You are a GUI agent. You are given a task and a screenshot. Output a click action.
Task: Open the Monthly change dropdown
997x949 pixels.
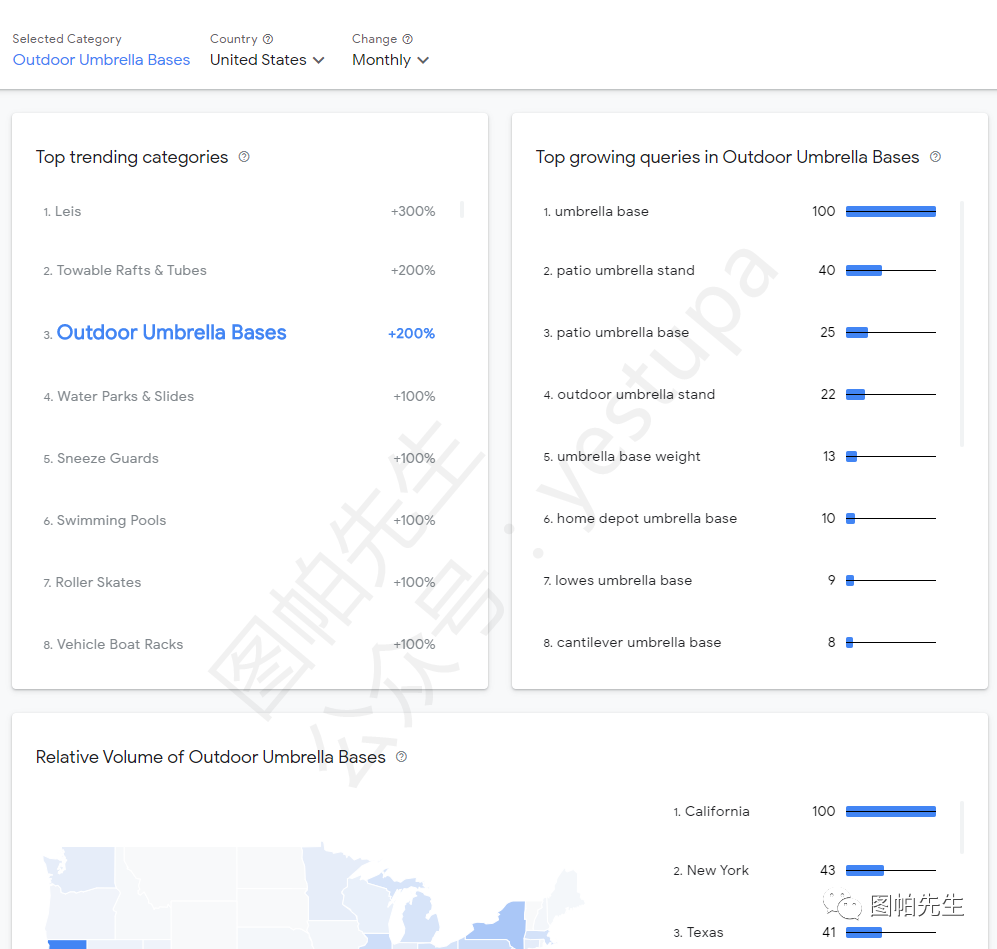tap(390, 60)
